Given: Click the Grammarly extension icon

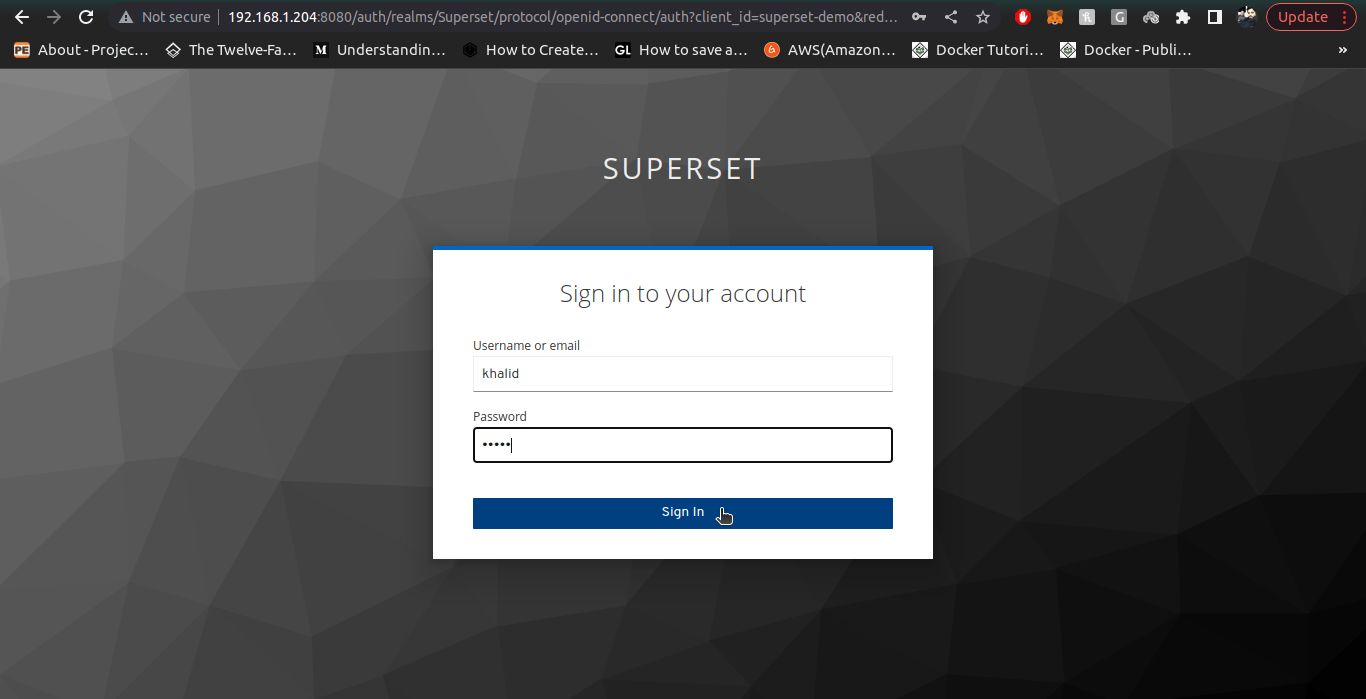Looking at the screenshot, I should click(1118, 17).
